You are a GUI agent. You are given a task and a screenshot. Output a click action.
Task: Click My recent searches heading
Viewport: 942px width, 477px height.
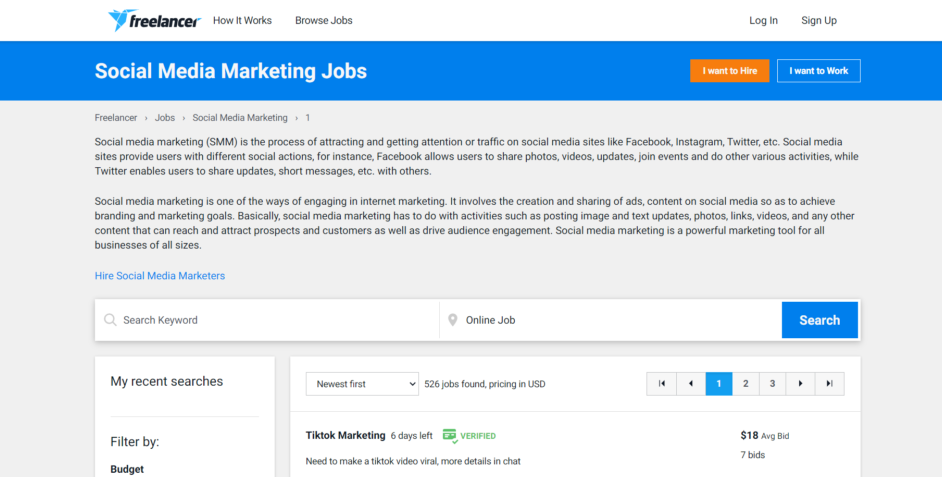tap(166, 381)
